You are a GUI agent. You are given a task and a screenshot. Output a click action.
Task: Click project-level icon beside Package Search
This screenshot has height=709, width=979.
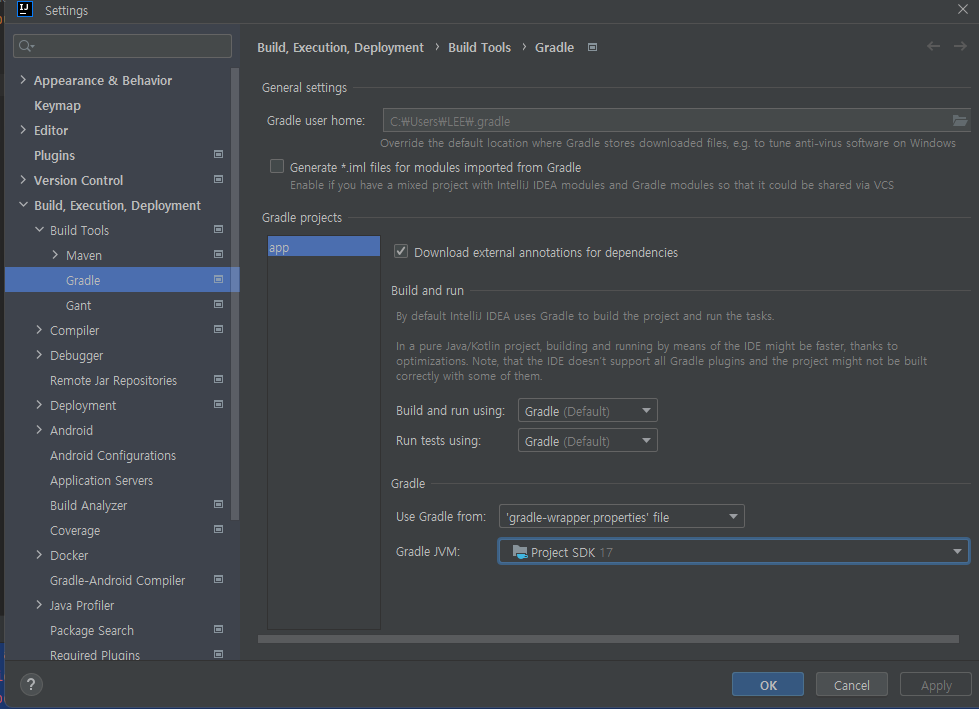(219, 629)
